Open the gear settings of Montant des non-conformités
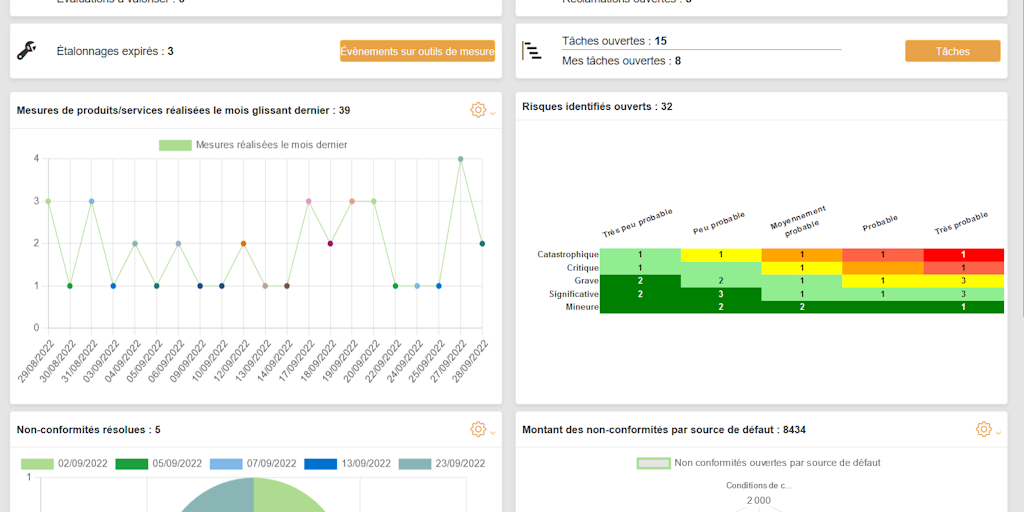Screen dimensions: 1024x512 click(984, 429)
